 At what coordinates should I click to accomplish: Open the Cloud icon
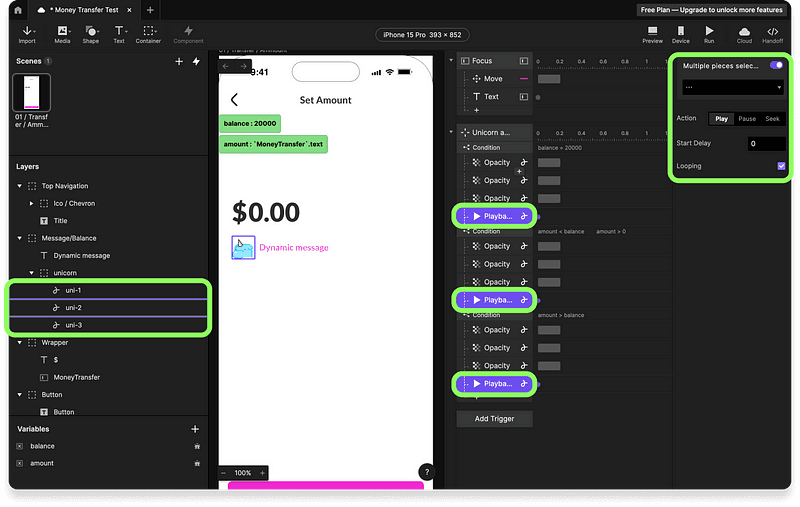pos(744,34)
